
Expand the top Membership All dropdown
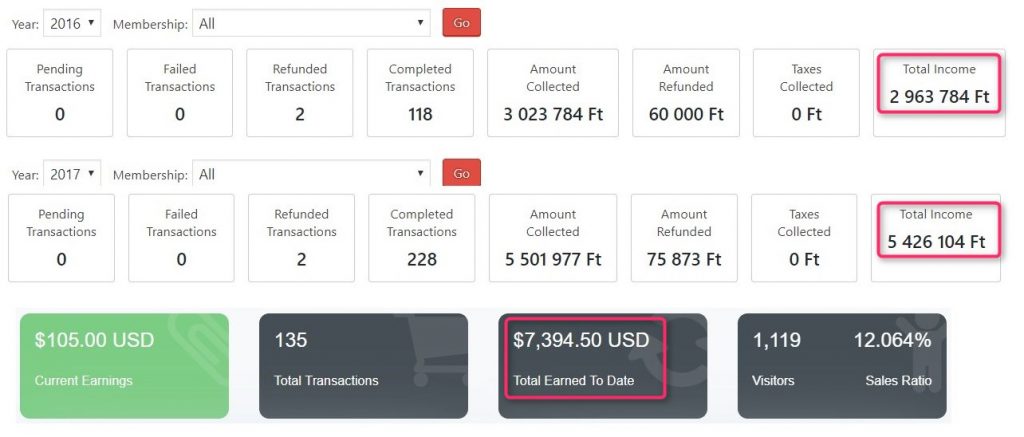(x=311, y=23)
